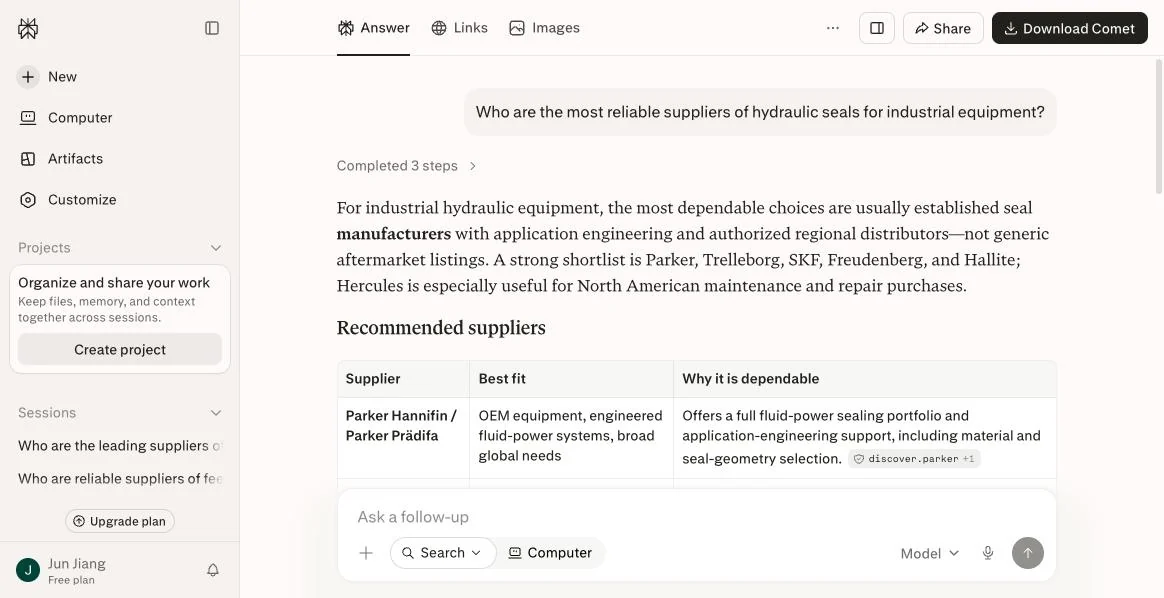Viewport: 1164px width, 598px height.
Task: Open the three-dots more options menu
Action: (833, 28)
